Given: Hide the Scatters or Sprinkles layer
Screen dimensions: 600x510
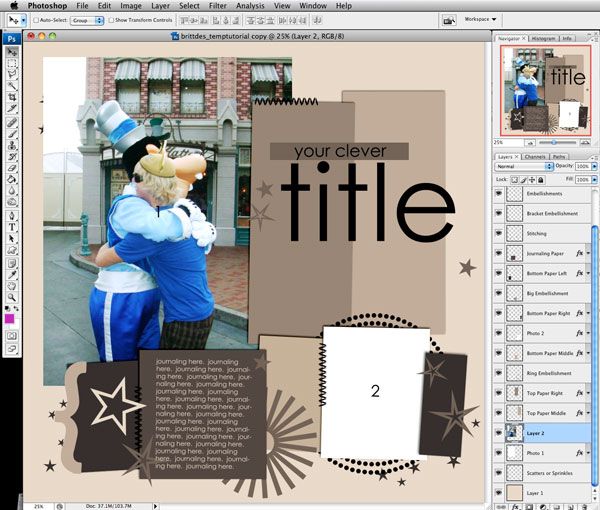Looking at the screenshot, I should point(499,473).
